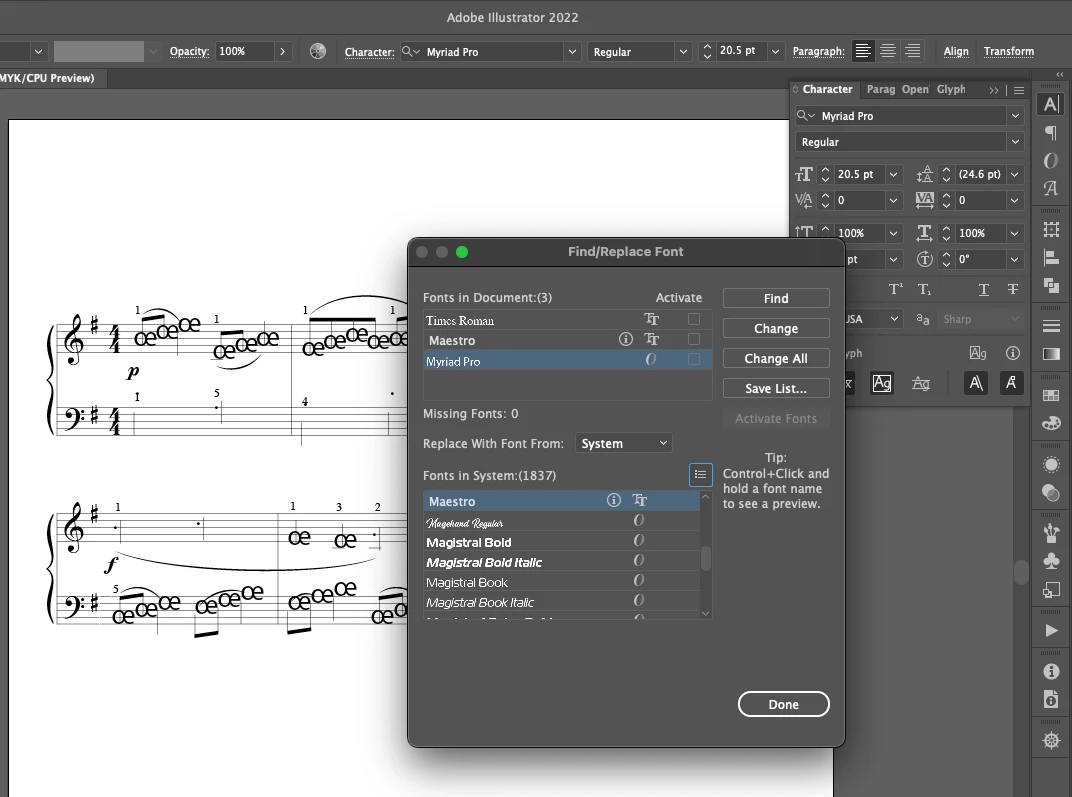Screen dimensions: 1072x797
Task: Toggle Superscript in Character panel
Action: [x=896, y=289]
